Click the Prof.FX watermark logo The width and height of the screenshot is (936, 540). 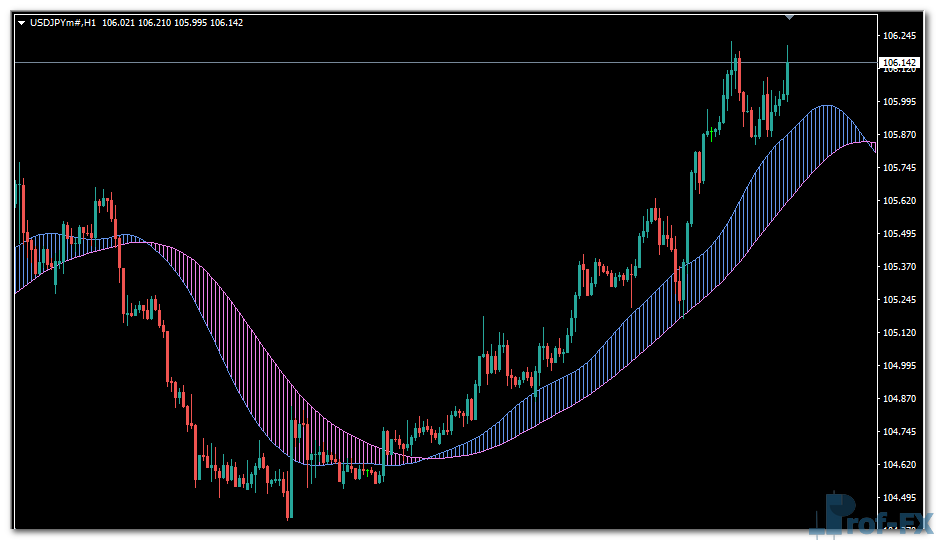tap(874, 516)
